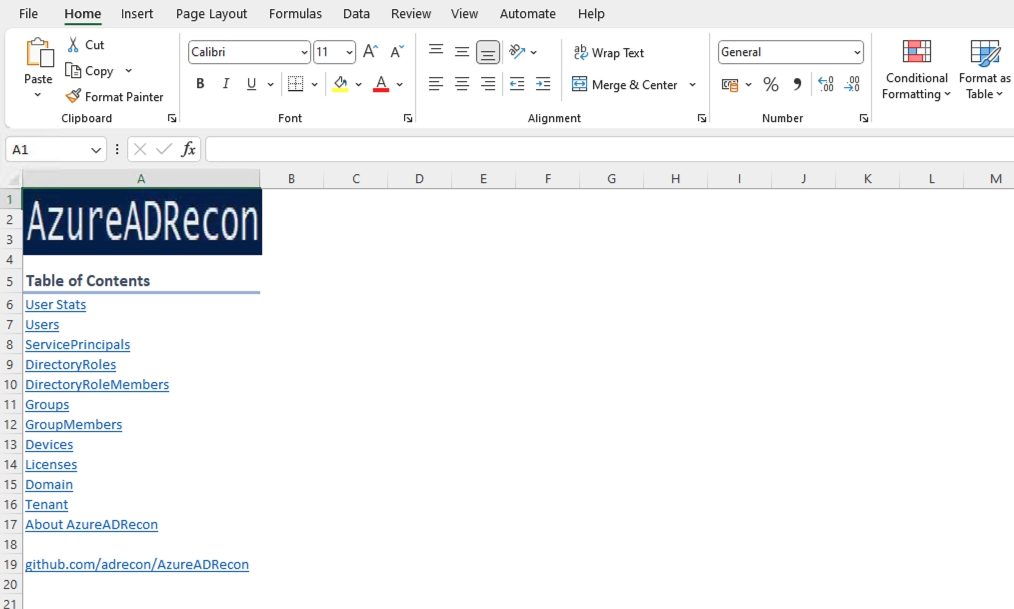Click the Insert Function fx icon
Screen dimensions: 1014x609
tap(188, 150)
